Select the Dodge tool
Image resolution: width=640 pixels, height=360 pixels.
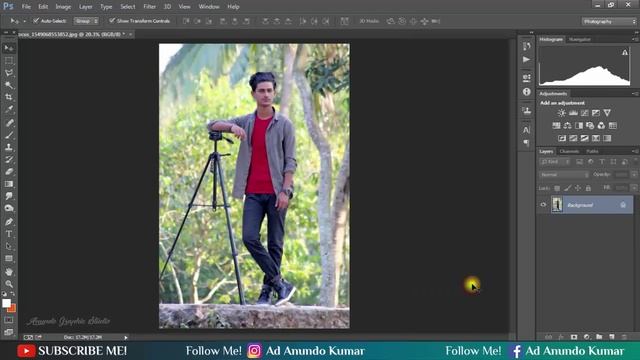click(9, 208)
